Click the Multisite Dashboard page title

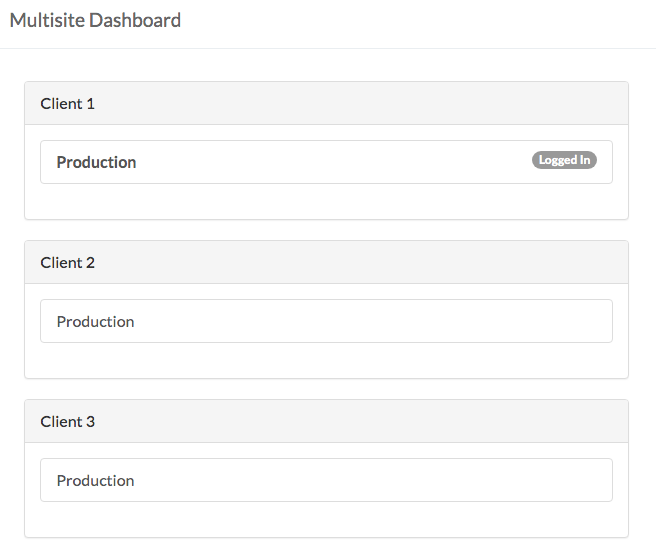coord(95,20)
